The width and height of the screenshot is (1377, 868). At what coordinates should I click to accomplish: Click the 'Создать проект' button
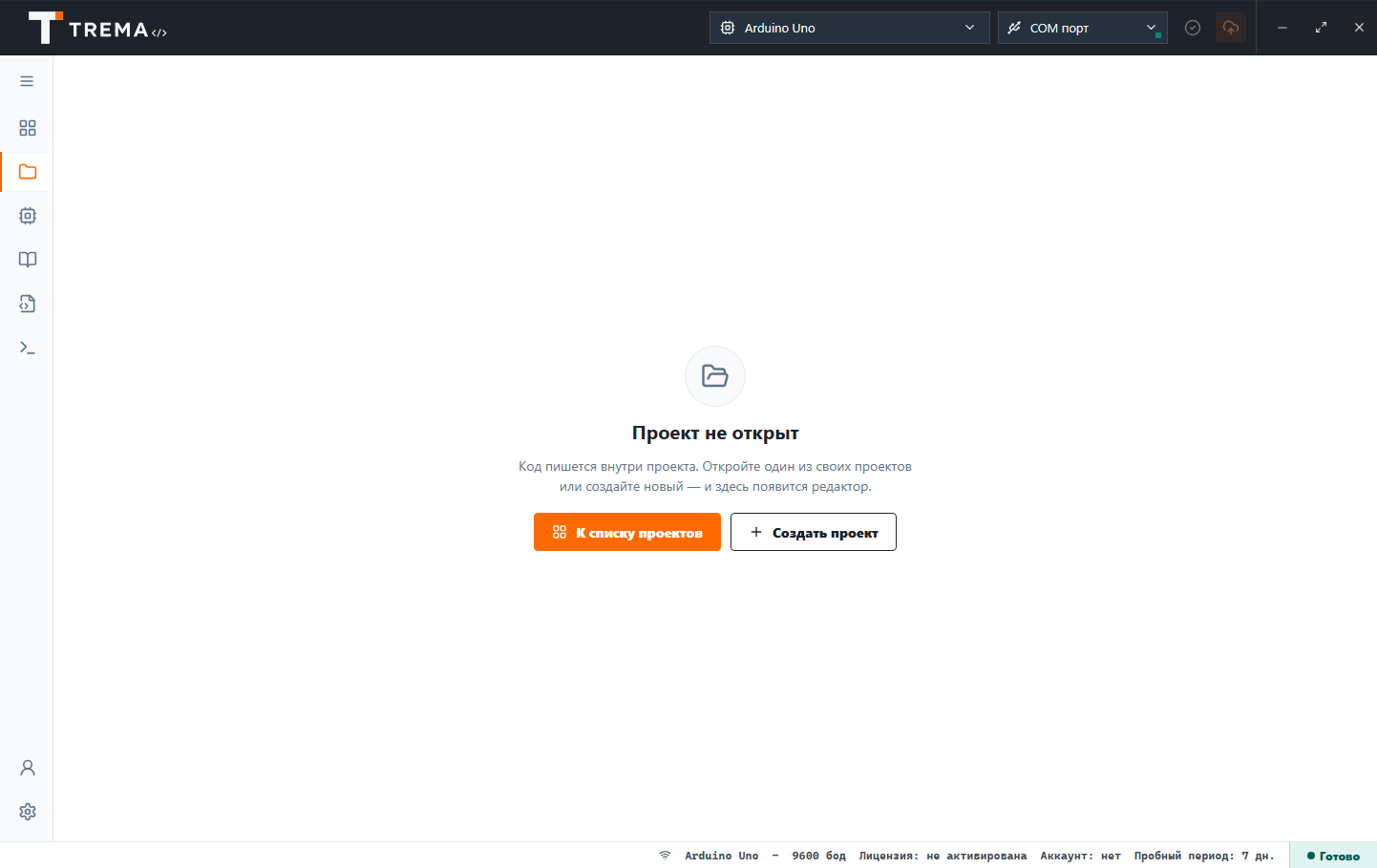tap(814, 532)
